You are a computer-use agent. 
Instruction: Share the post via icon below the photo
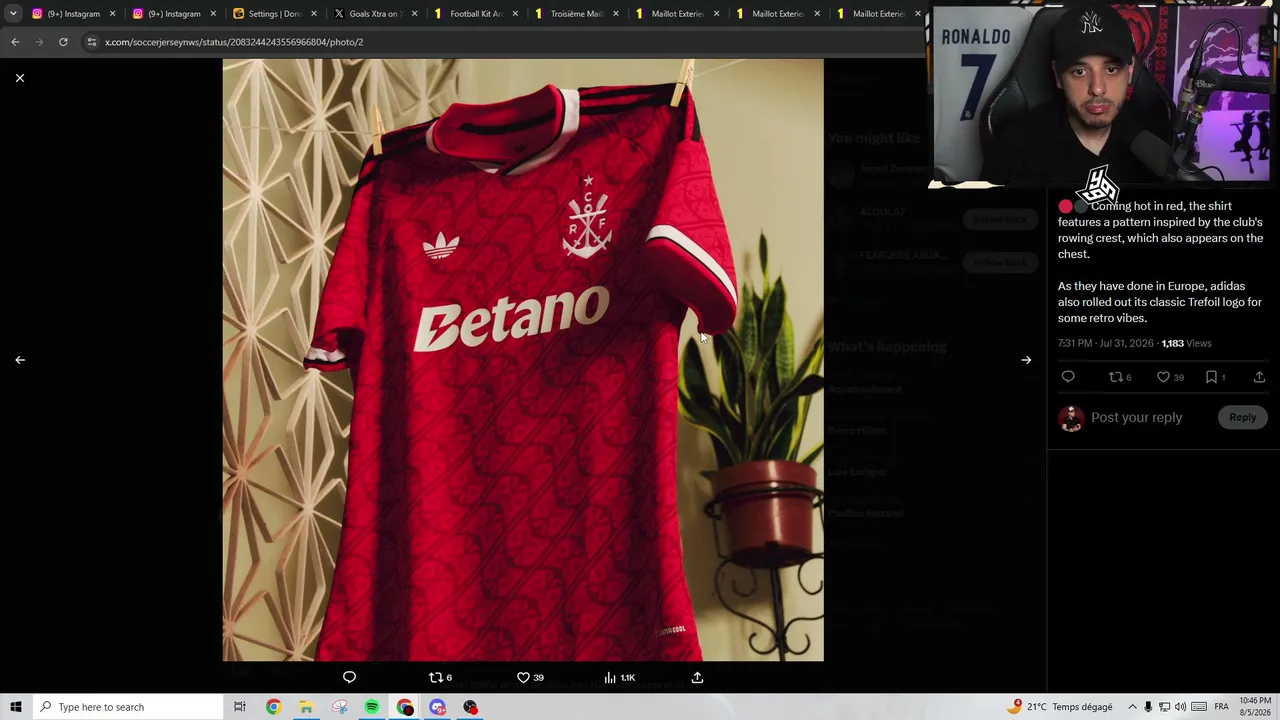coord(697,677)
